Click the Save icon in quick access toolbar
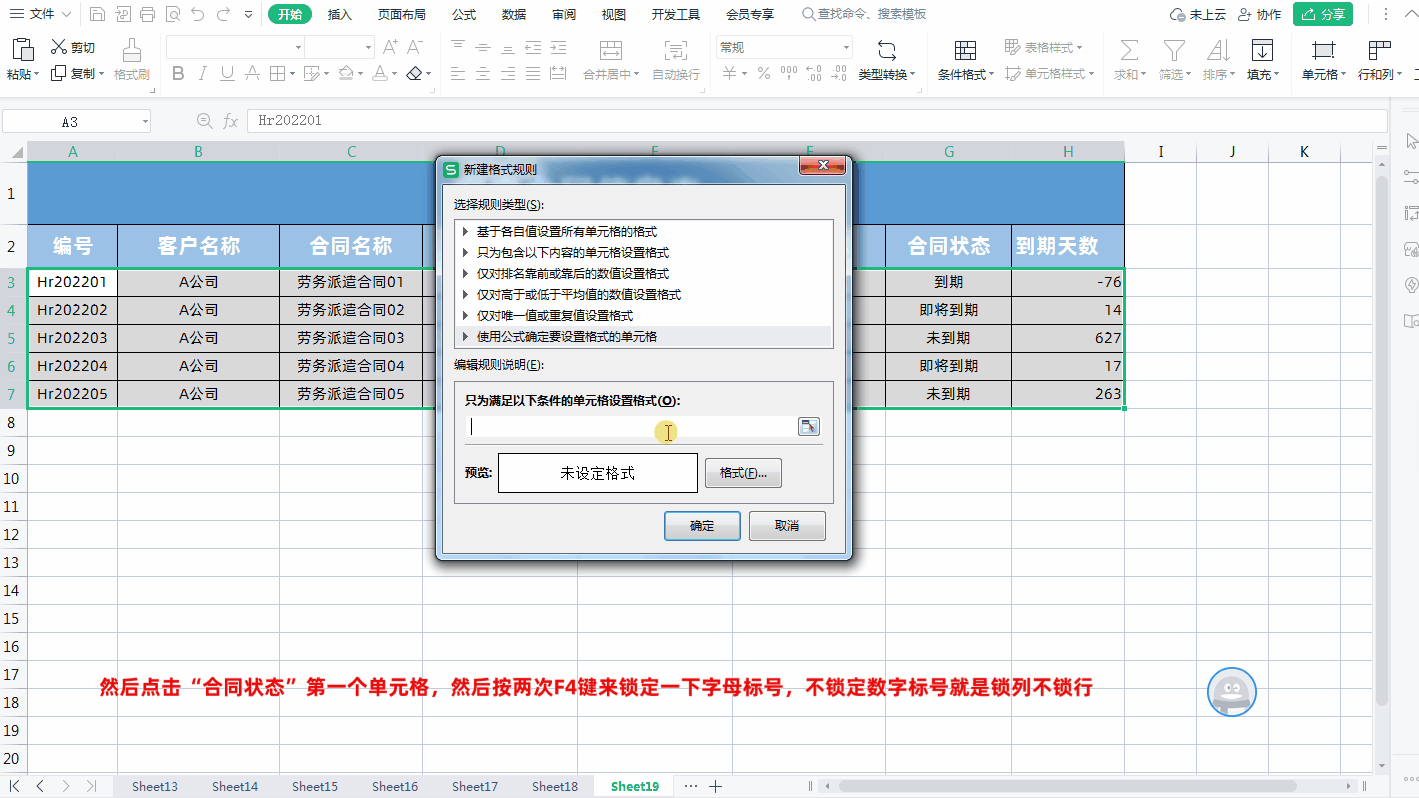 [97, 14]
